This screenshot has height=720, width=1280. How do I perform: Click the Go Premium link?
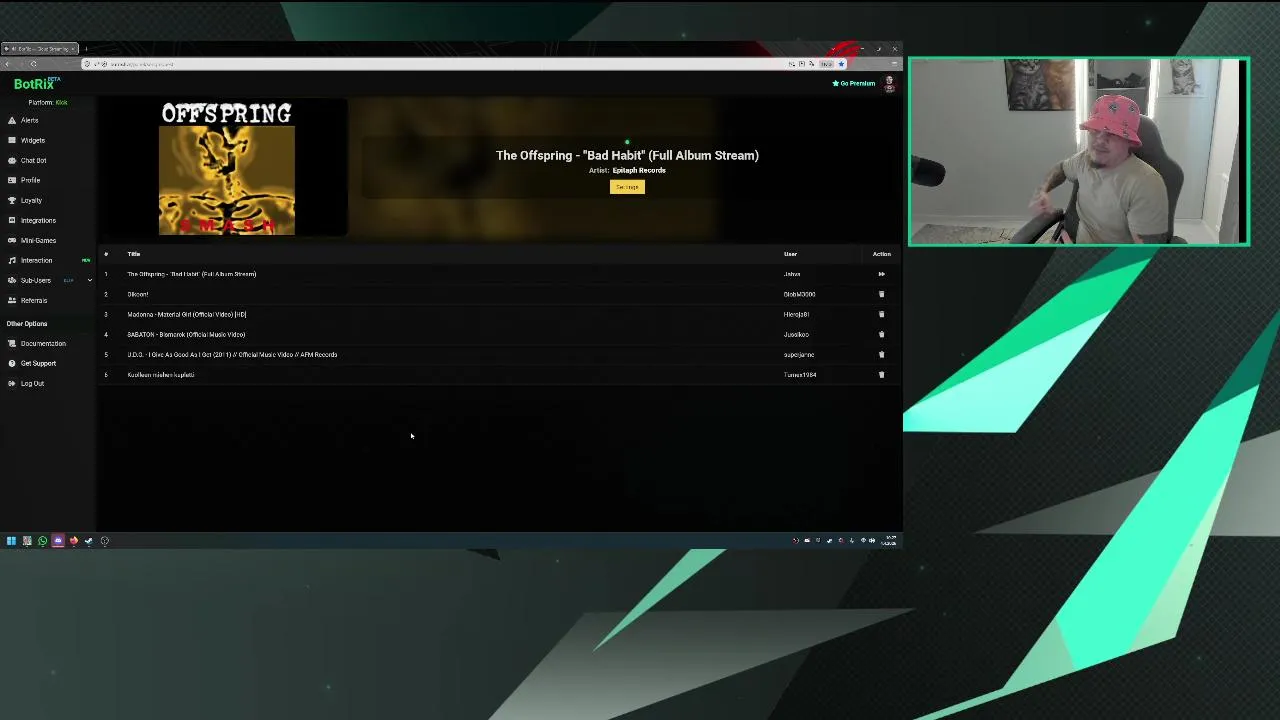[x=854, y=83]
